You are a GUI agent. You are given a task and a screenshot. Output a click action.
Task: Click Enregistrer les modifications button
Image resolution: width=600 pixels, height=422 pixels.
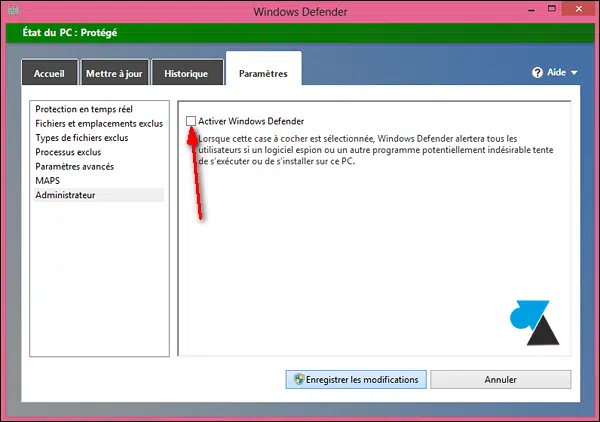tap(356, 380)
